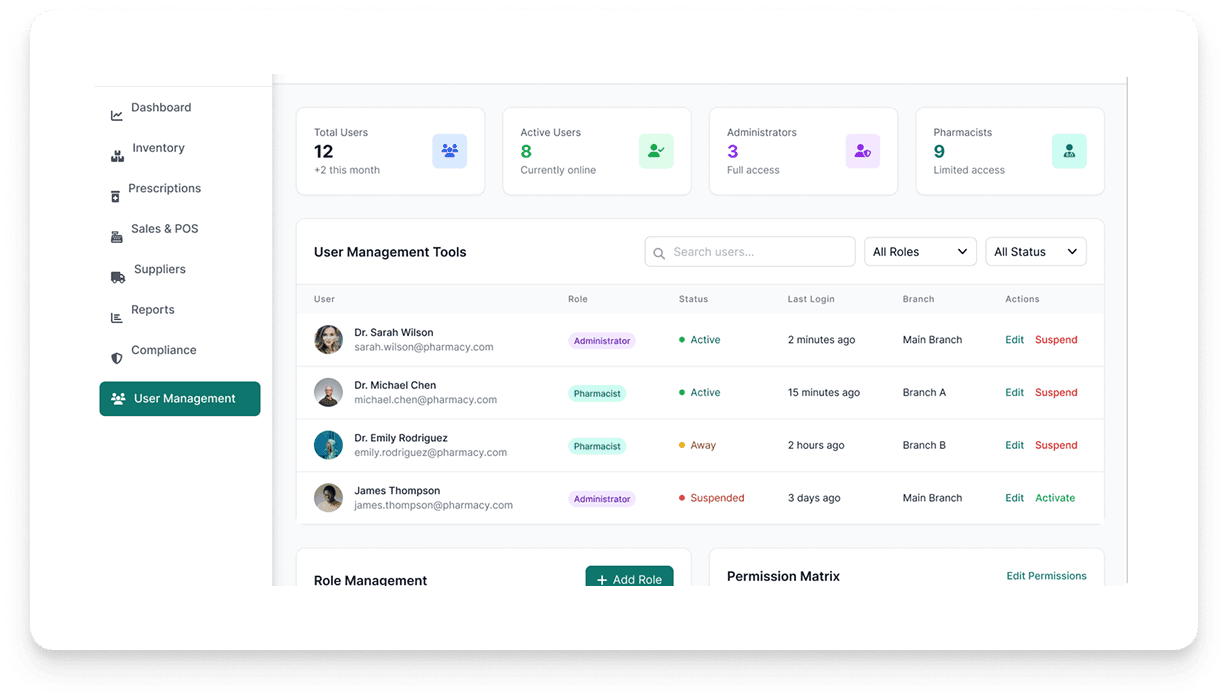Image resolution: width=1228 pixels, height=700 pixels.
Task: Click Dr. Emily Rodriguez's profile thumbnail
Action: coord(328,444)
